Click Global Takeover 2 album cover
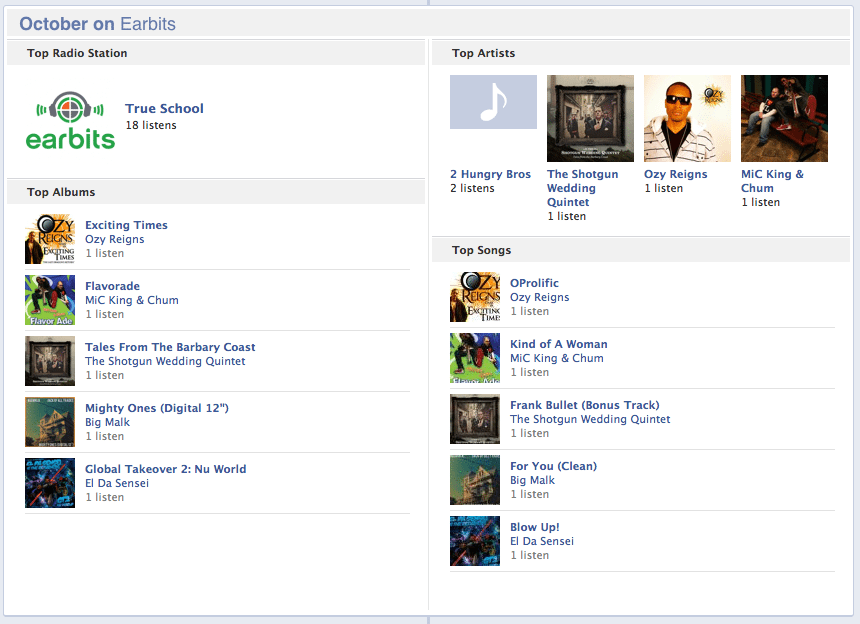 pyautogui.click(x=50, y=483)
